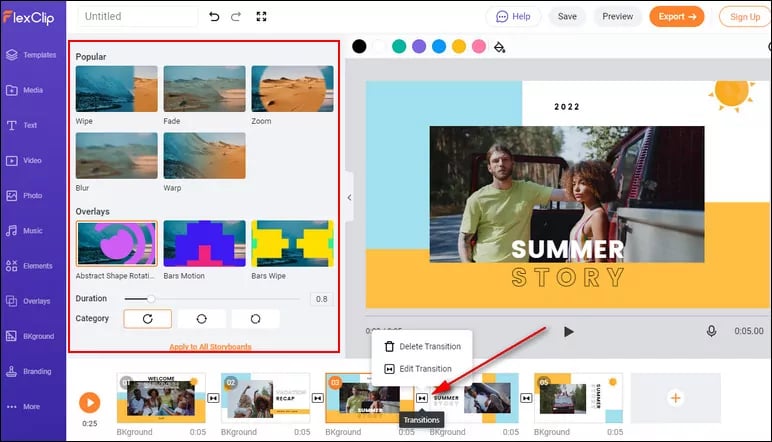Click the undo arrow icon
Viewport: 772px width, 442px height.
pyautogui.click(x=214, y=17)
